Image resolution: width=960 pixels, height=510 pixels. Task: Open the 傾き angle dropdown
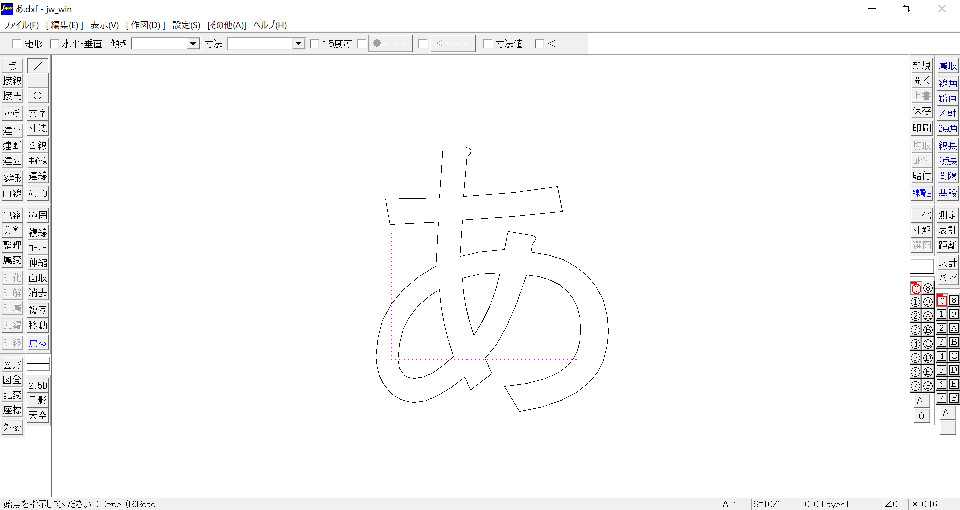pyautogui.click(x=166, y=43)
